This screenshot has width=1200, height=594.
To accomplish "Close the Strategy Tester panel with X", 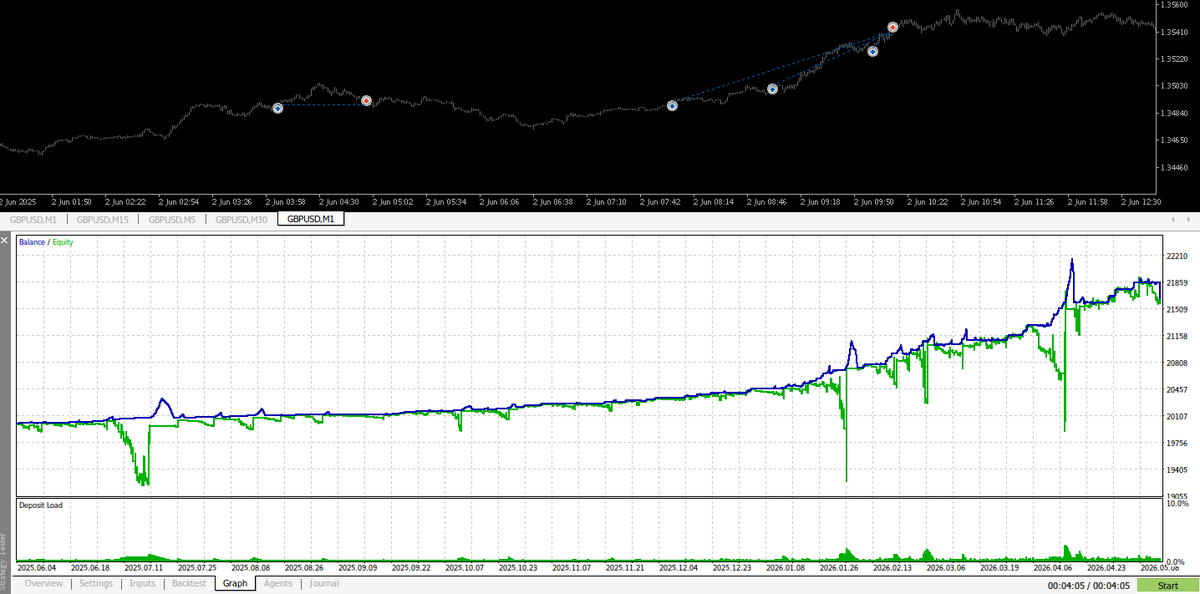I will click(6, 240).
